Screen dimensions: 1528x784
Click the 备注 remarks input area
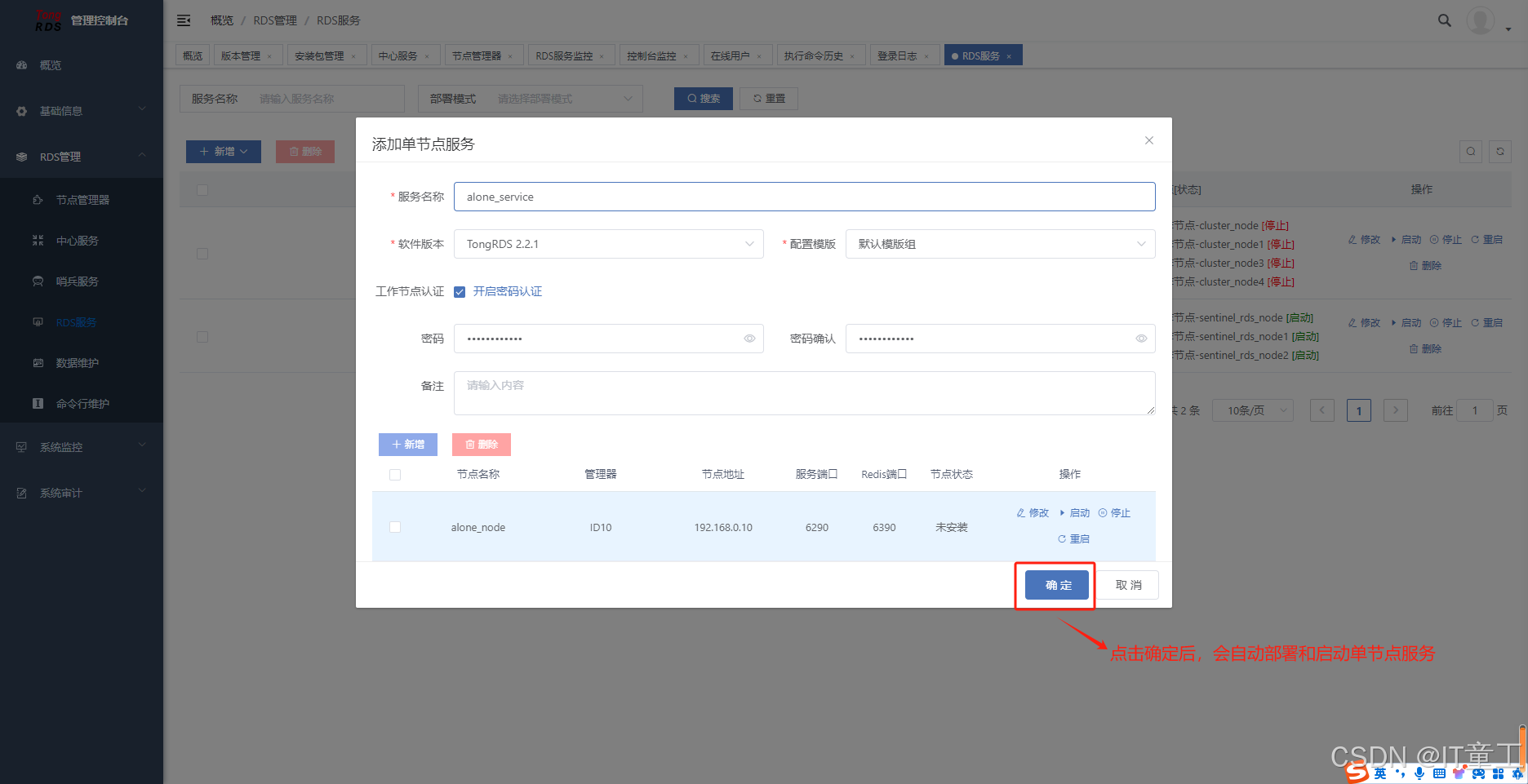click(x=806, y=392)
